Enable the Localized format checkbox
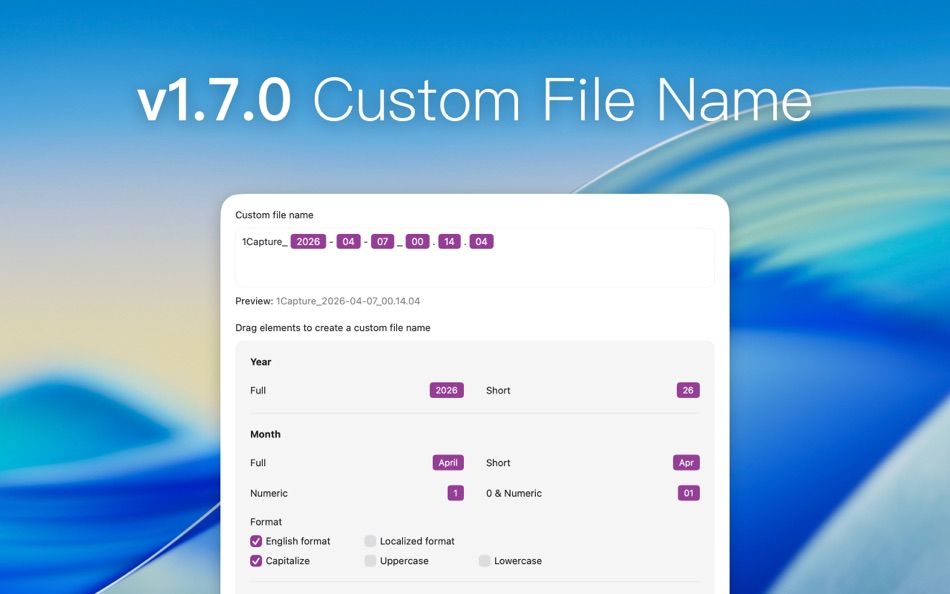This screenshot has width=950, height=594. click(371, 541)
